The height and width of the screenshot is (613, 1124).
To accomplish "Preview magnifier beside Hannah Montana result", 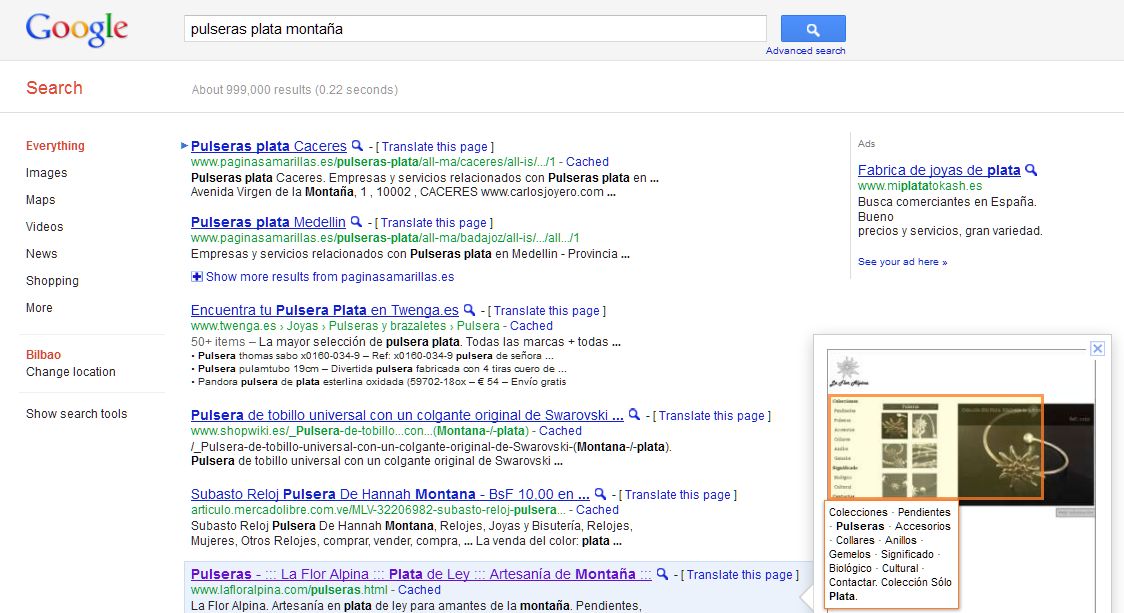I will coord(600,494).
